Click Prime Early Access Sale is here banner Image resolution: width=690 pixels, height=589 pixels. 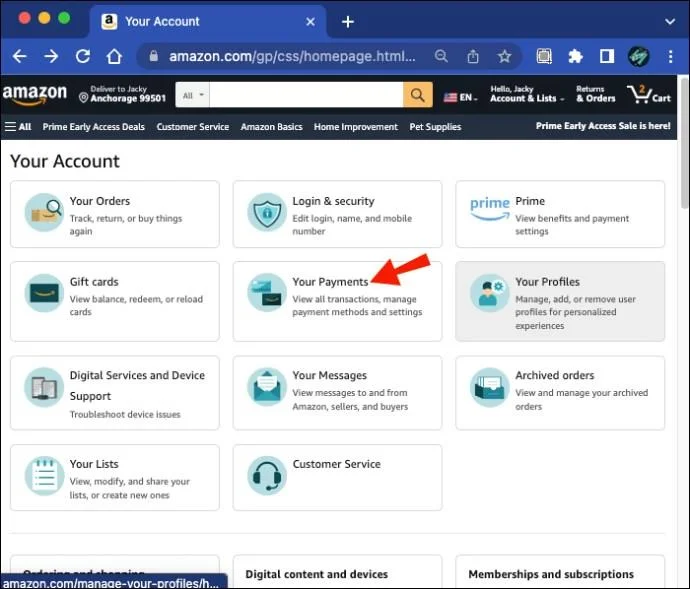point(603,126)
